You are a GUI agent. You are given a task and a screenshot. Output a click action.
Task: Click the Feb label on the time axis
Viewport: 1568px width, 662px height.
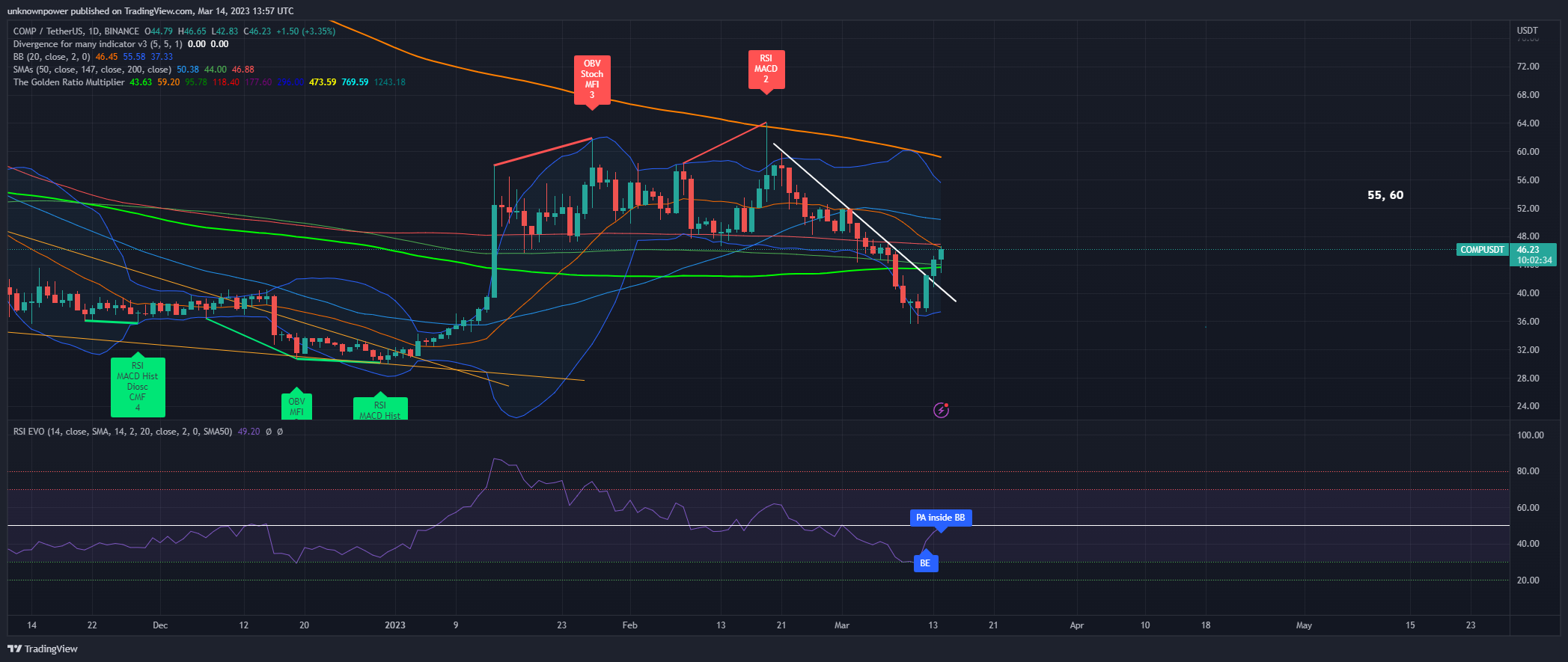click(630, 625)
